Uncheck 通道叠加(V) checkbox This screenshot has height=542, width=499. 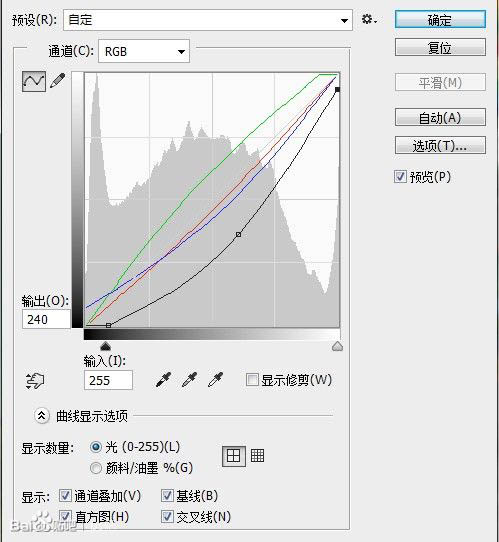[65, 496]
